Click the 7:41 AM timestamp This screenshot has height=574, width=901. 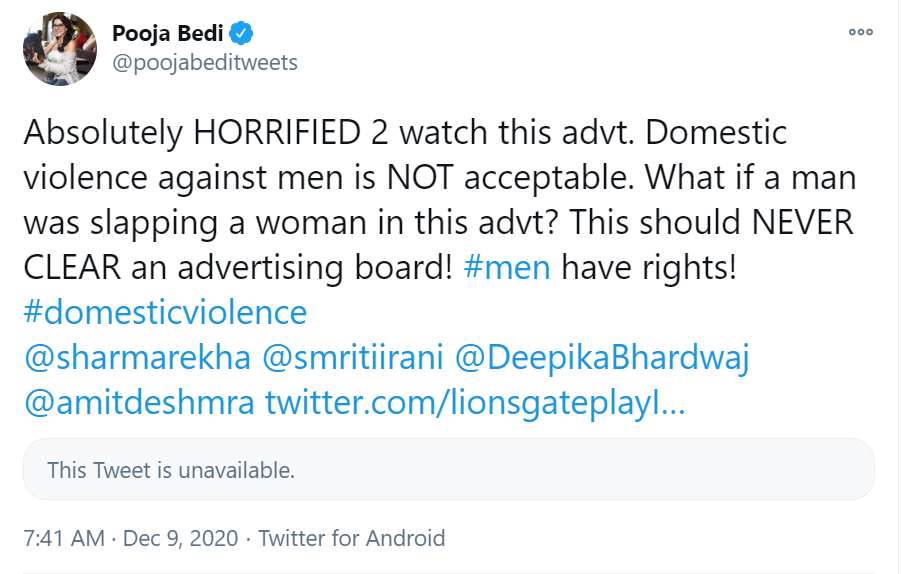[x=62, y=538]
